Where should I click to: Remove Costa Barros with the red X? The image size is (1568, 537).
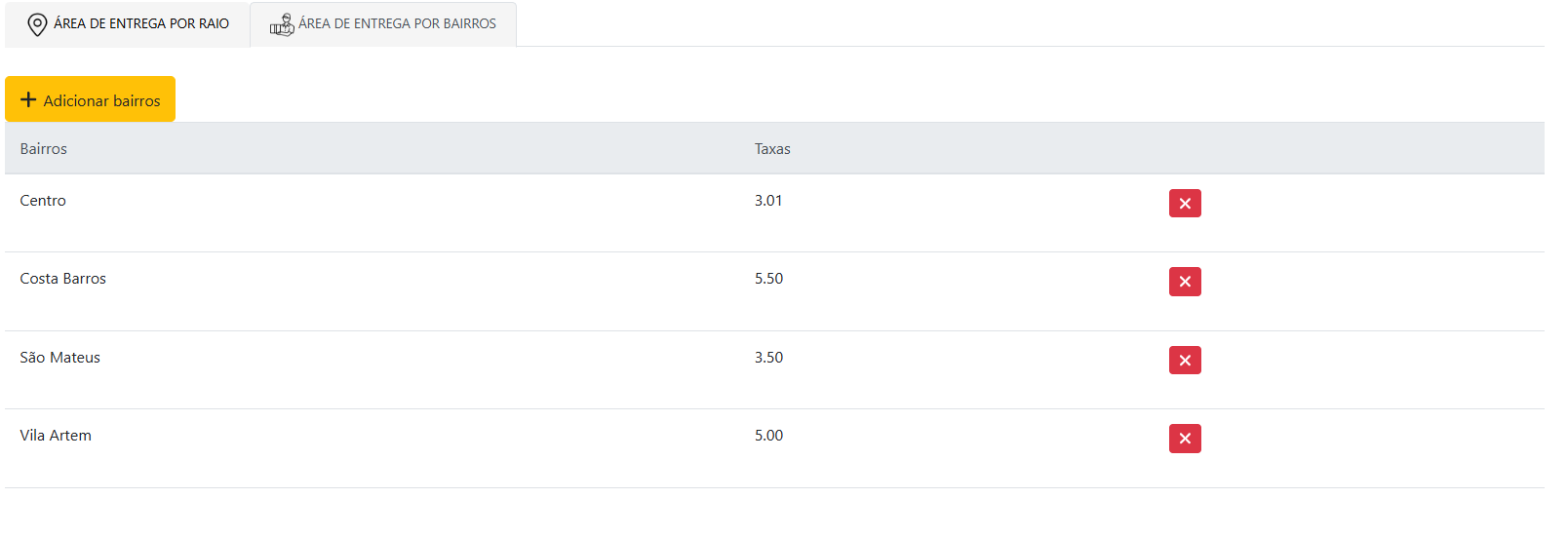tap(1185, 282)
